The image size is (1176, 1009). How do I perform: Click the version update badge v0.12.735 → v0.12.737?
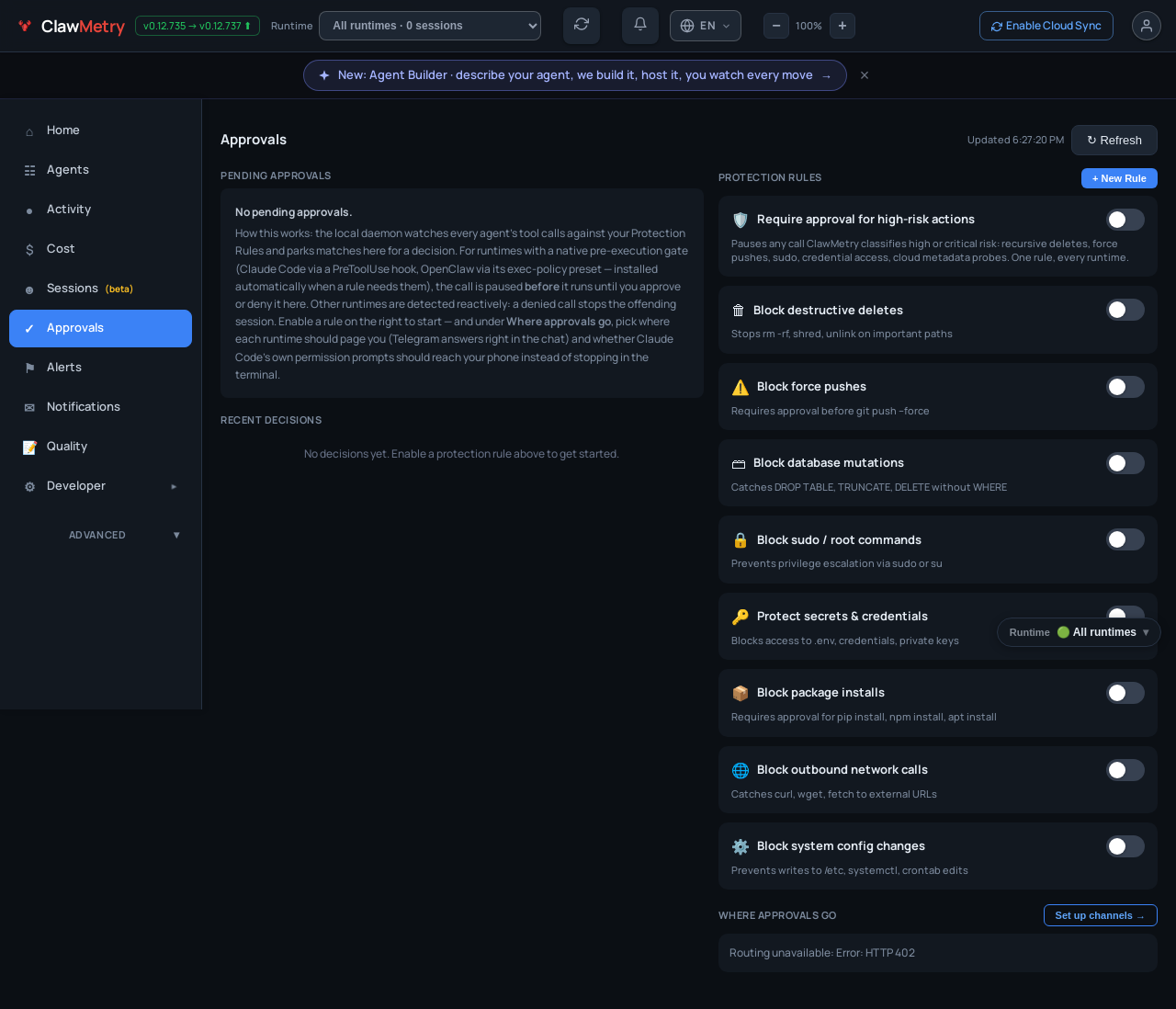pos(198,26)
